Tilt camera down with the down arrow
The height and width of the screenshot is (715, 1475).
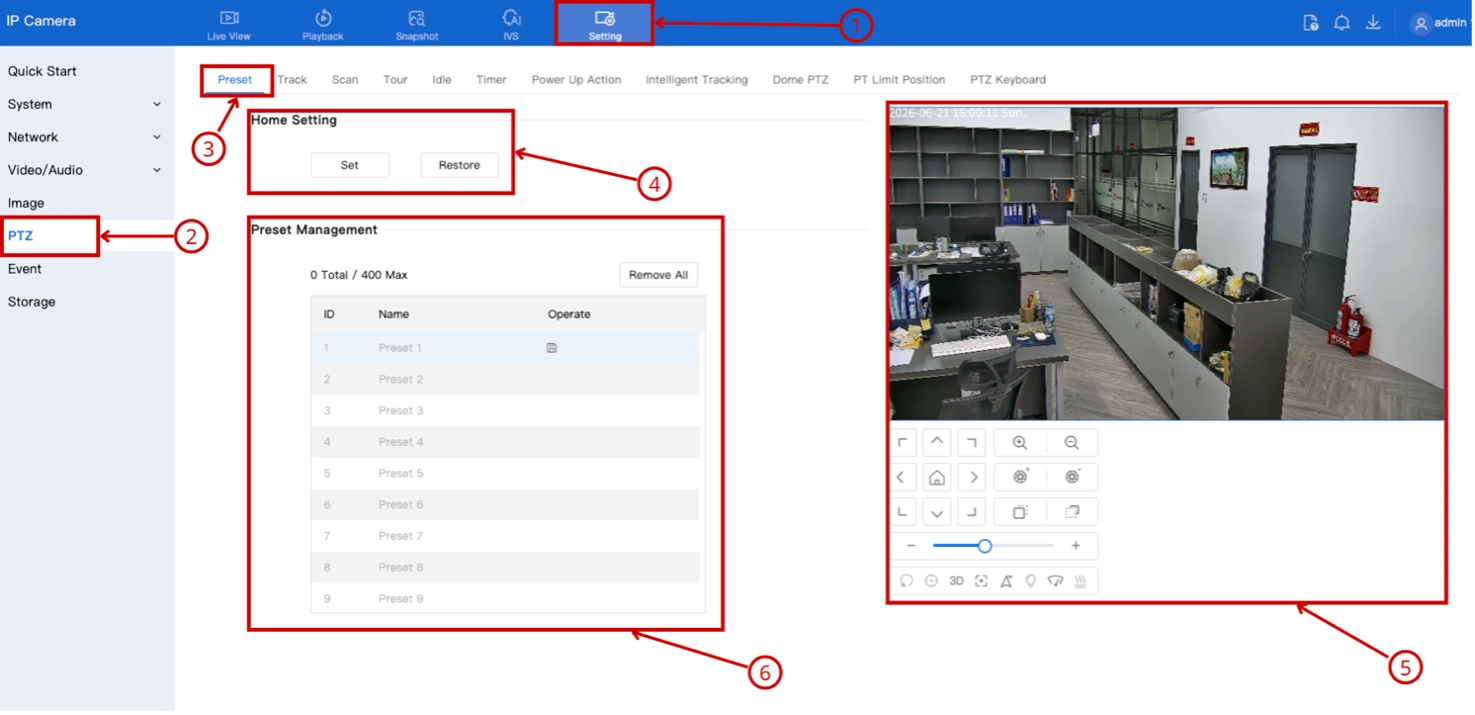pyautogui.click(x=937, y=512)
